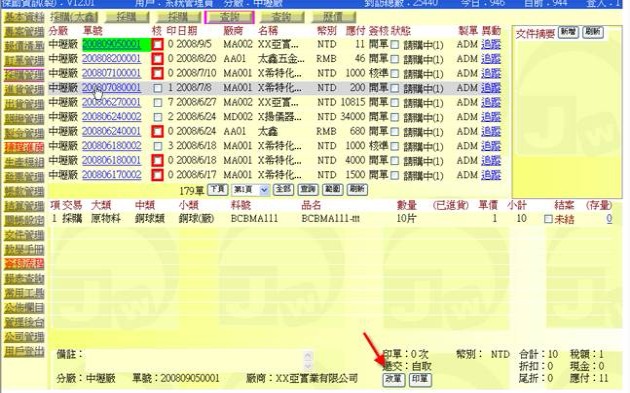Open purchase order 200808200001 link
The image size is (630, 393).
coord(112,59)
